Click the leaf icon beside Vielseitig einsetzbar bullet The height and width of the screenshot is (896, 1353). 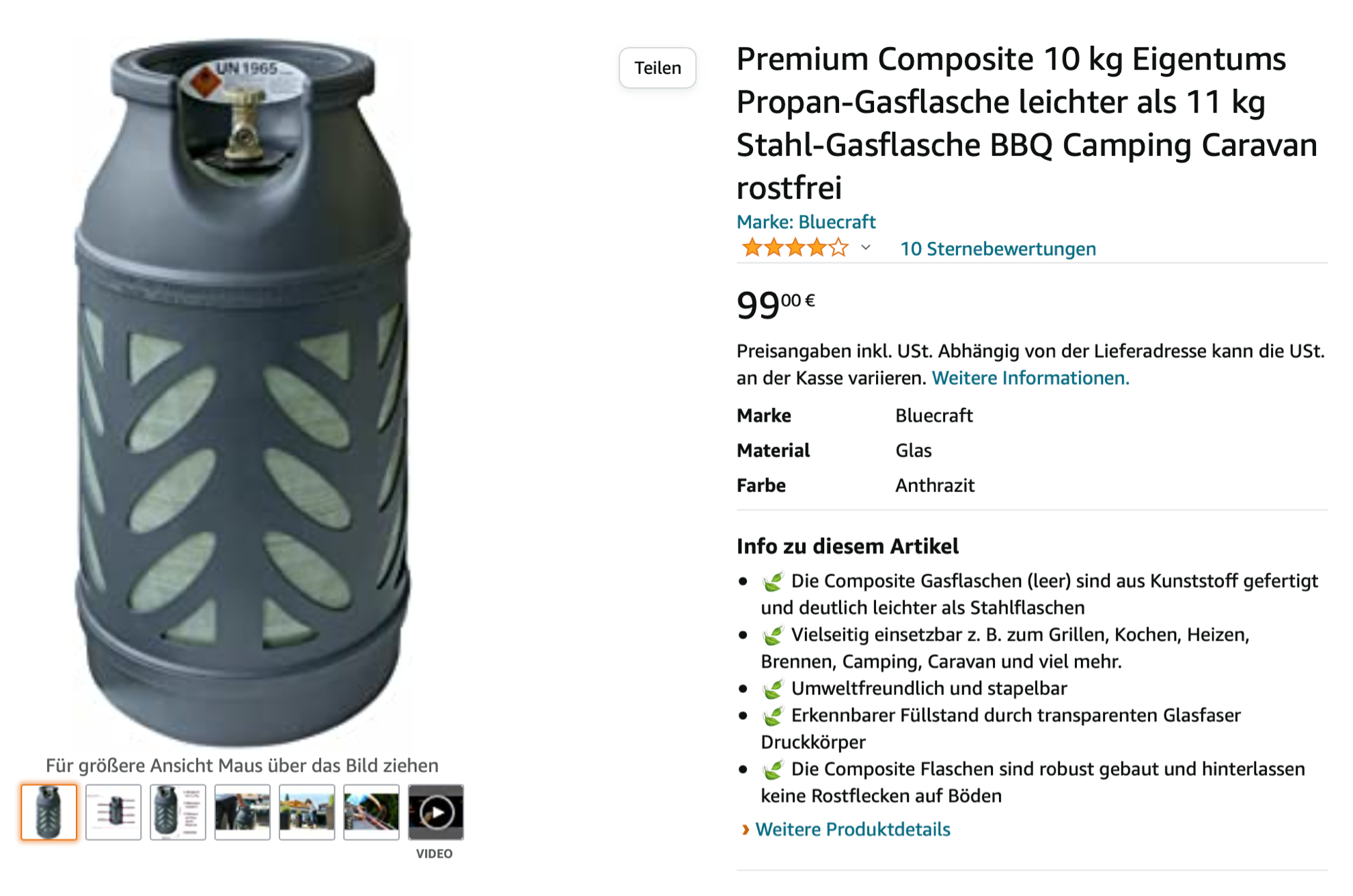coord(773,636)
